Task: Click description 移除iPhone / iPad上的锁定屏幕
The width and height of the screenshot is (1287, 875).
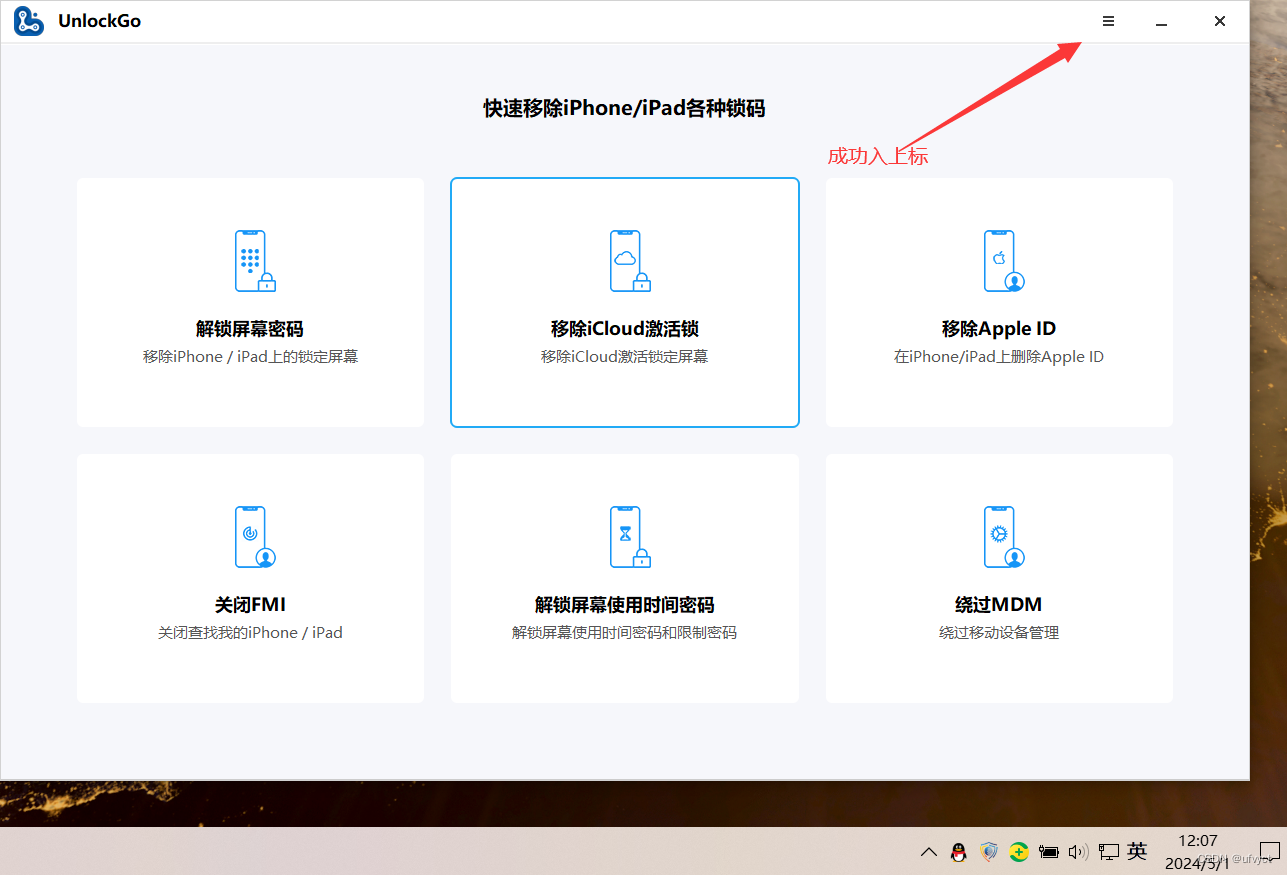Action: [250, 357]
